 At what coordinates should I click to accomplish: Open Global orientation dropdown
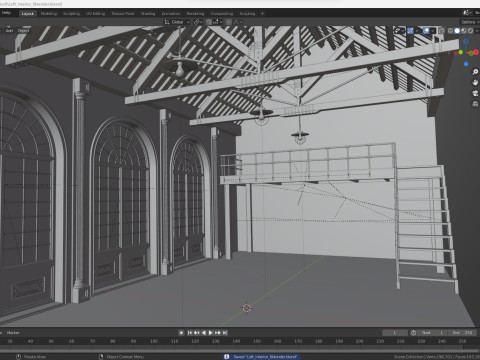(x=177, y=22)
